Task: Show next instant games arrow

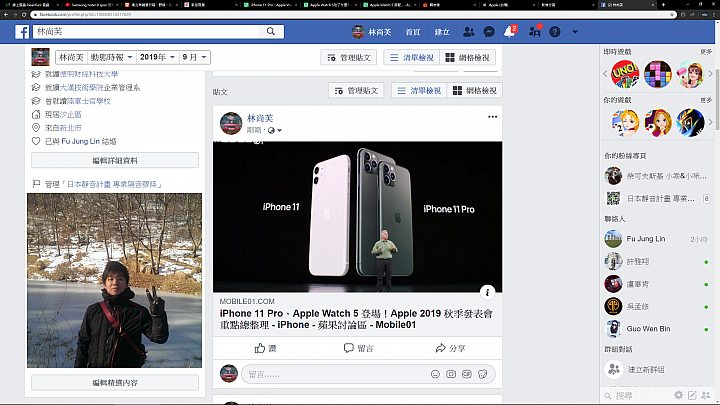Action: (710, 73)
